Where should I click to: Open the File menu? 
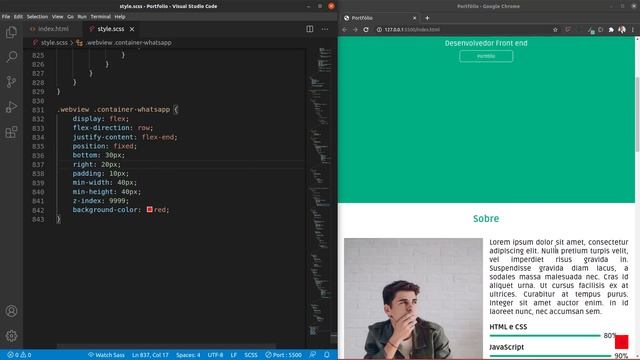6,17
